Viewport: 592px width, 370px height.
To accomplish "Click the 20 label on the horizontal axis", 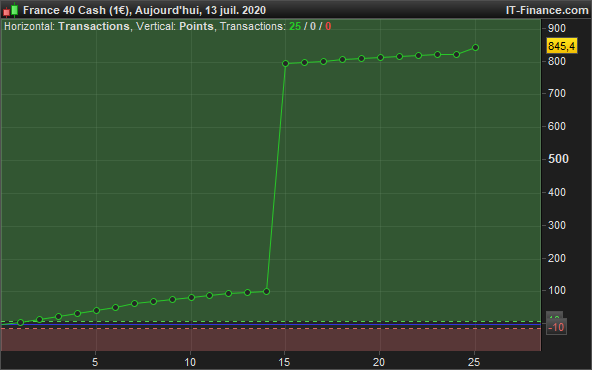I will [379, 362].
